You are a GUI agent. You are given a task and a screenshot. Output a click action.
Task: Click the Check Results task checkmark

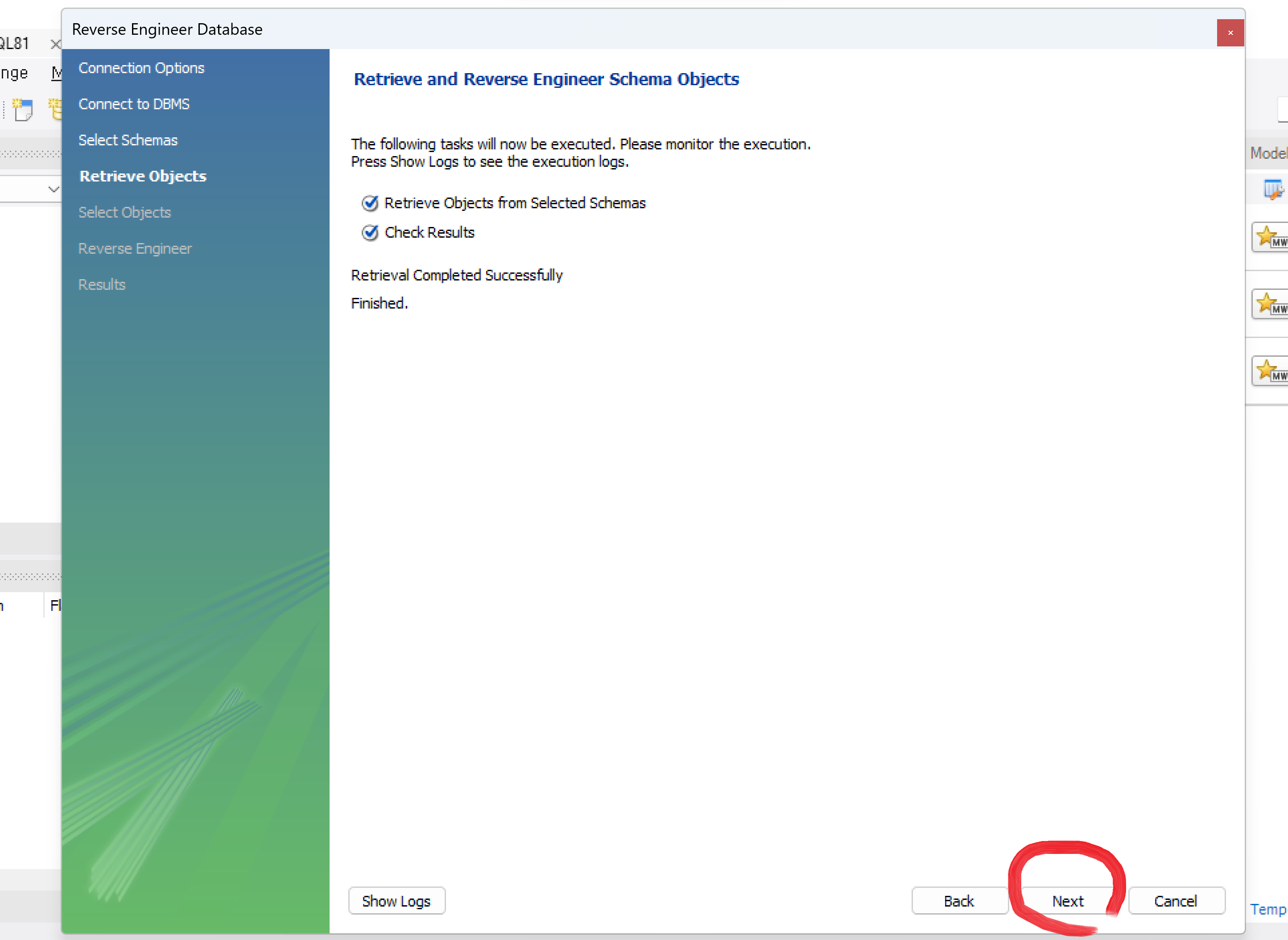(x=370, y=233)
